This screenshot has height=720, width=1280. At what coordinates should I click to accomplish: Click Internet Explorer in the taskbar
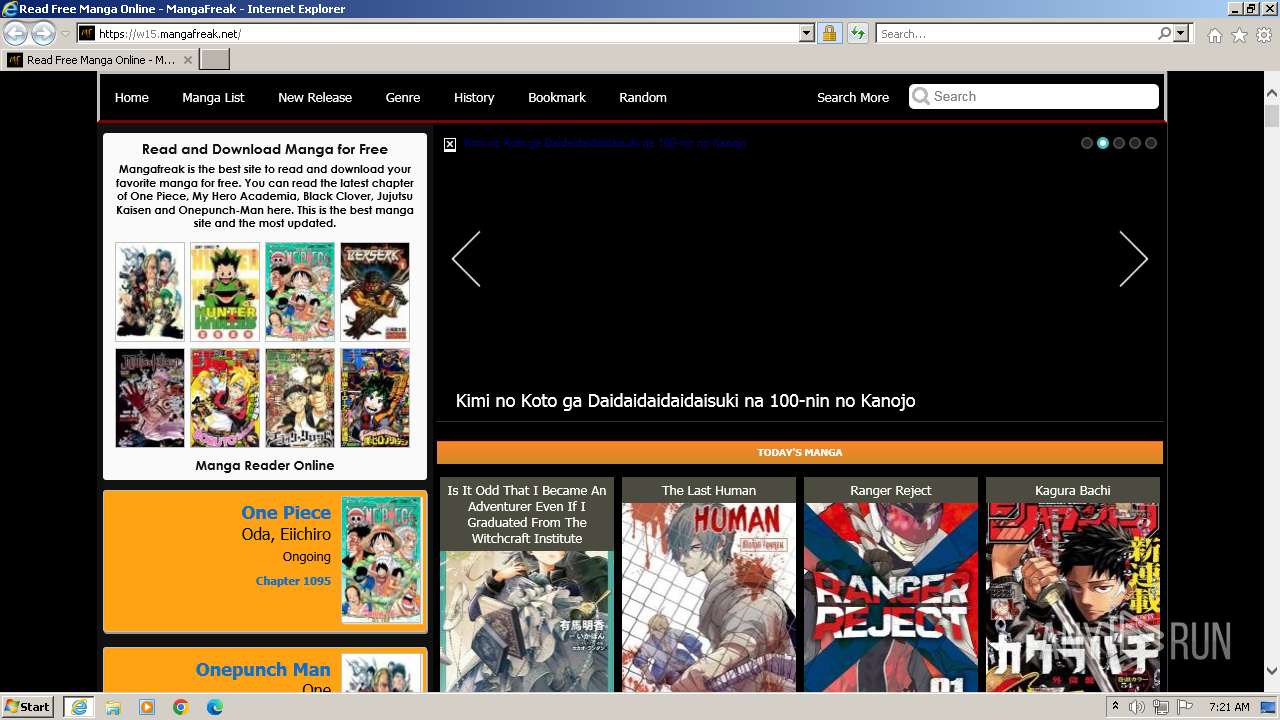[78, 707]
